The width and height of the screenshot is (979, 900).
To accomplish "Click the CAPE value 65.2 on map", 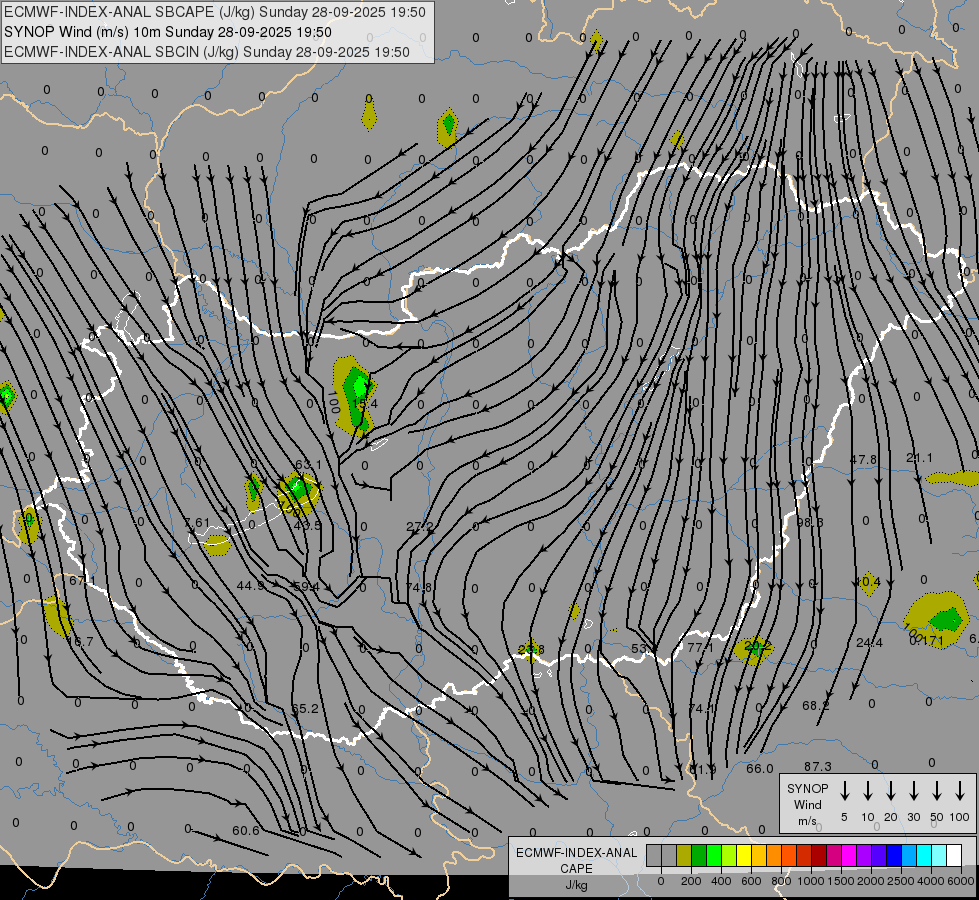I will pyautogui.click(x=305, y=708).
